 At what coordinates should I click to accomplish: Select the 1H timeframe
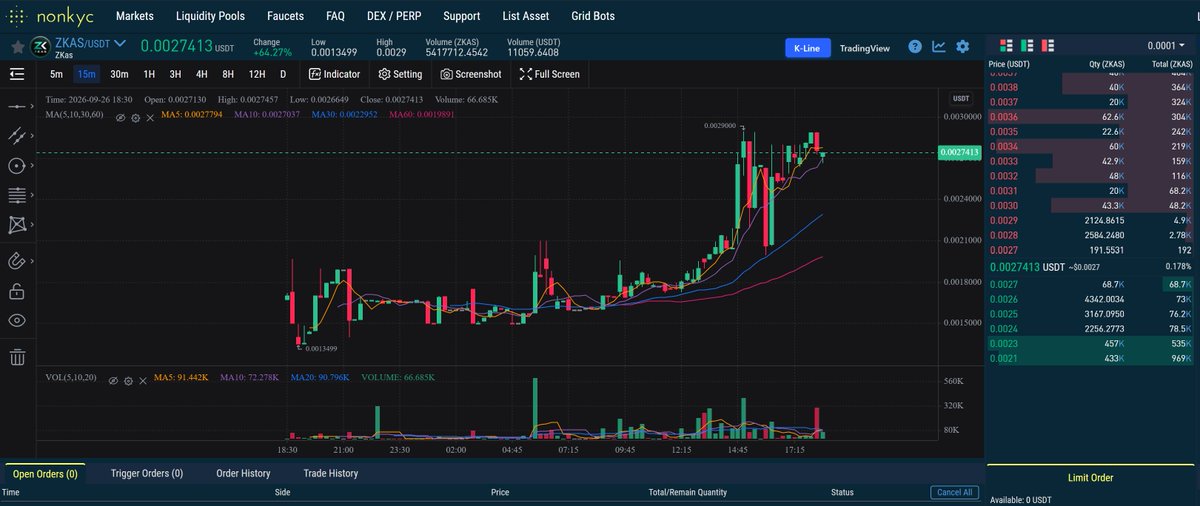click(149, 74)
